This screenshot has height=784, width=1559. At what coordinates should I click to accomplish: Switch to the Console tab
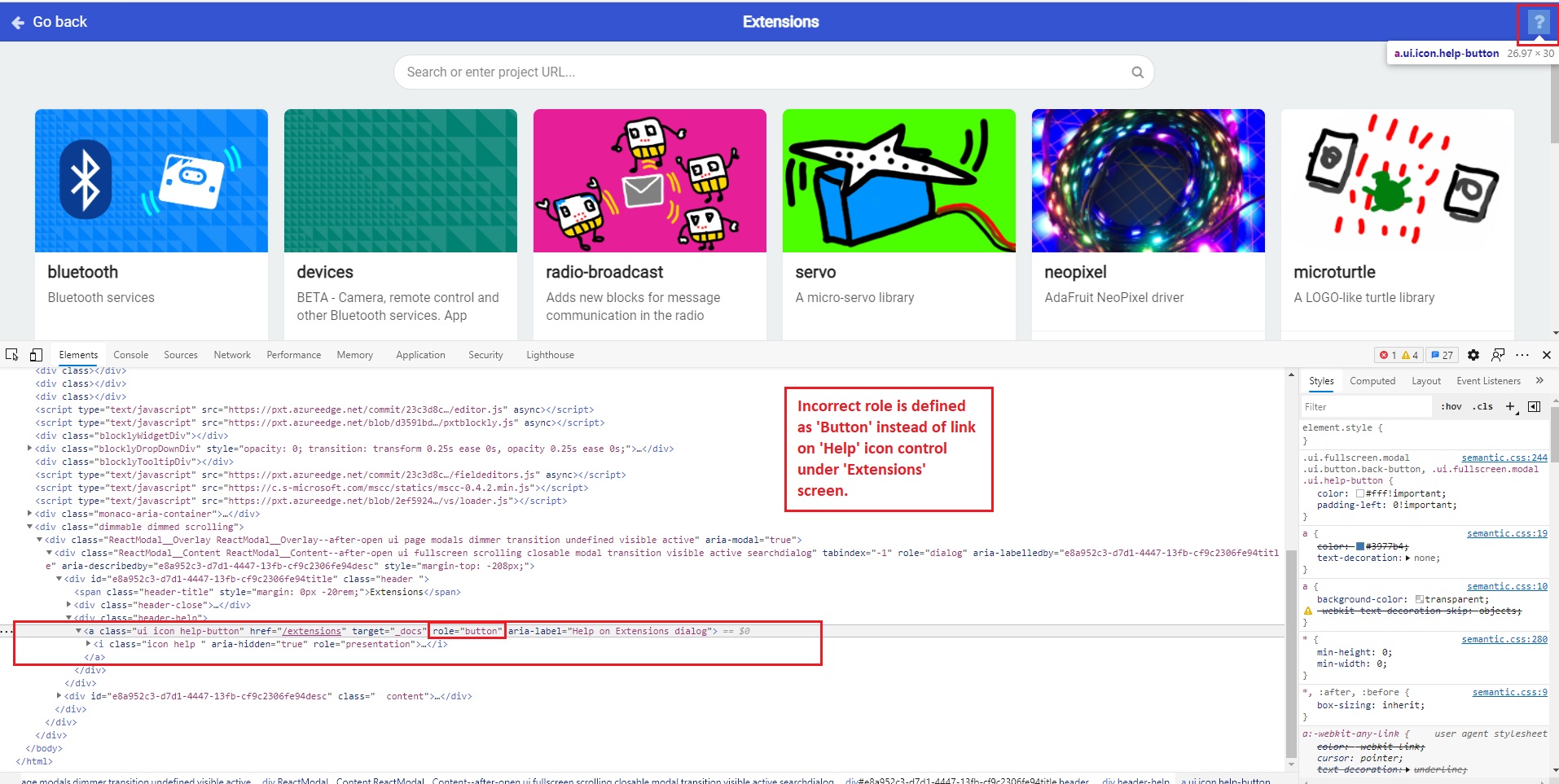click(130, 354)
